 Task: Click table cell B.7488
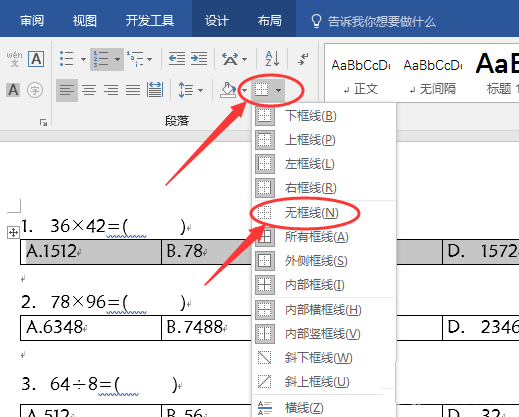pos(206,328)
